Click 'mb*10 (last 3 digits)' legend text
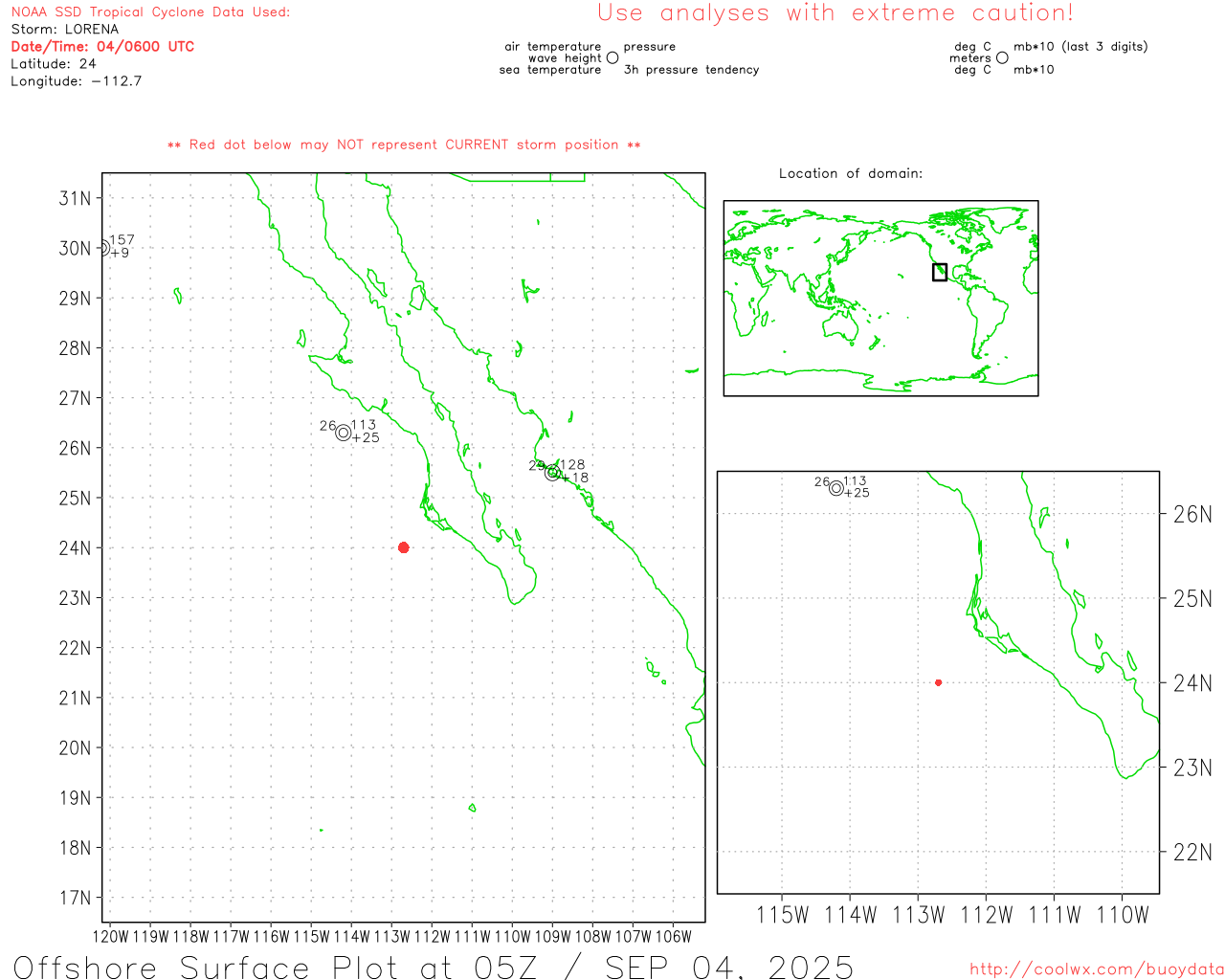Viewport: 1225px width, 980px height. pos(1080,47)
